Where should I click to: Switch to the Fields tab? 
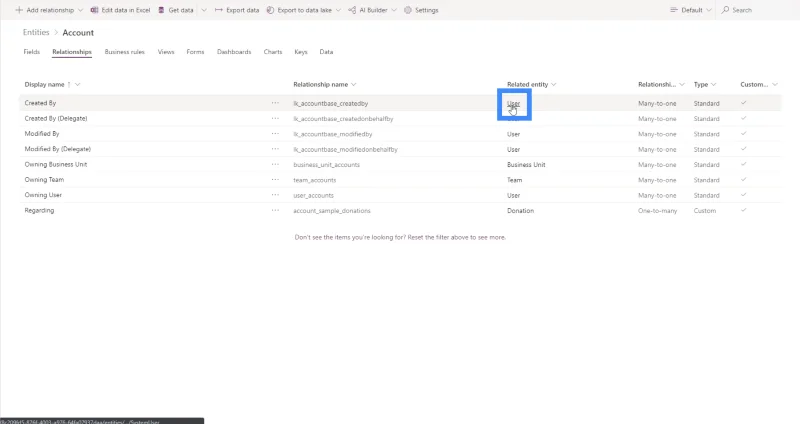click(x=32, y=52)
